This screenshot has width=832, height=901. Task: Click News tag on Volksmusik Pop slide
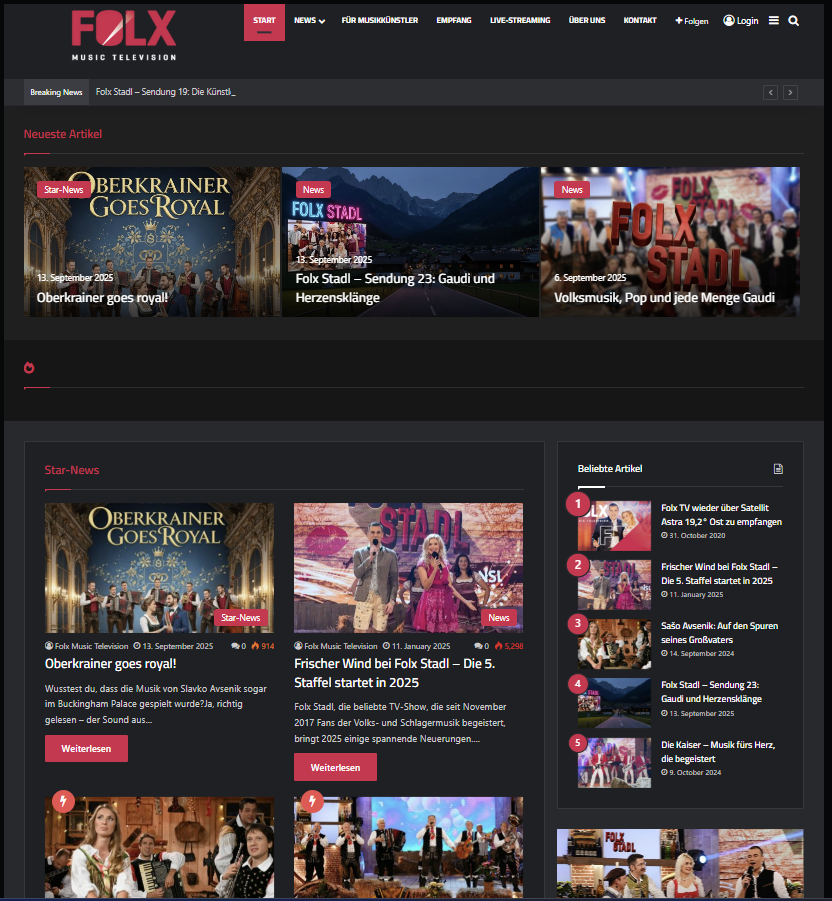tap(572, 190)
